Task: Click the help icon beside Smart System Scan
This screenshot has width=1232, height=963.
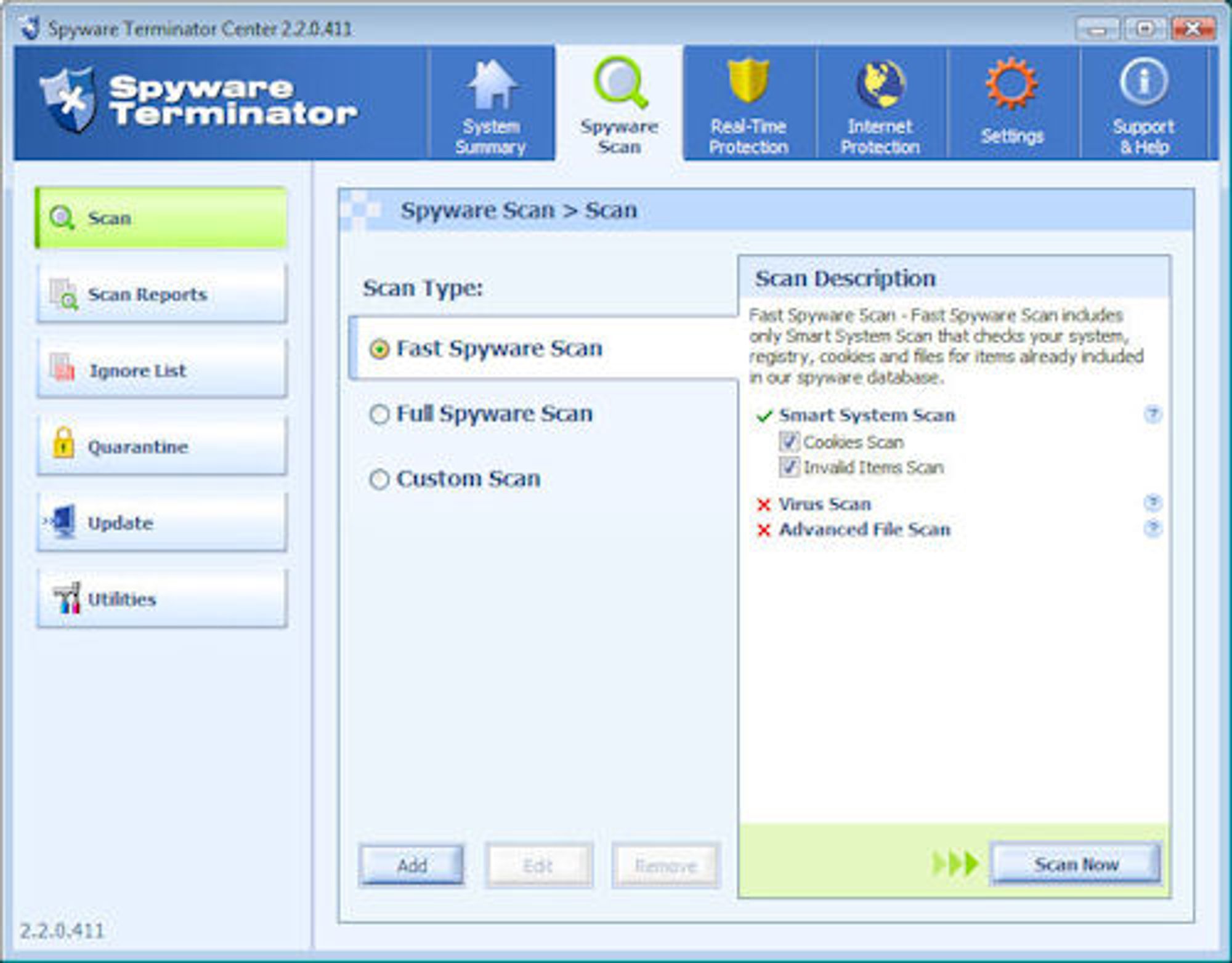Action: coord(1153,414)
